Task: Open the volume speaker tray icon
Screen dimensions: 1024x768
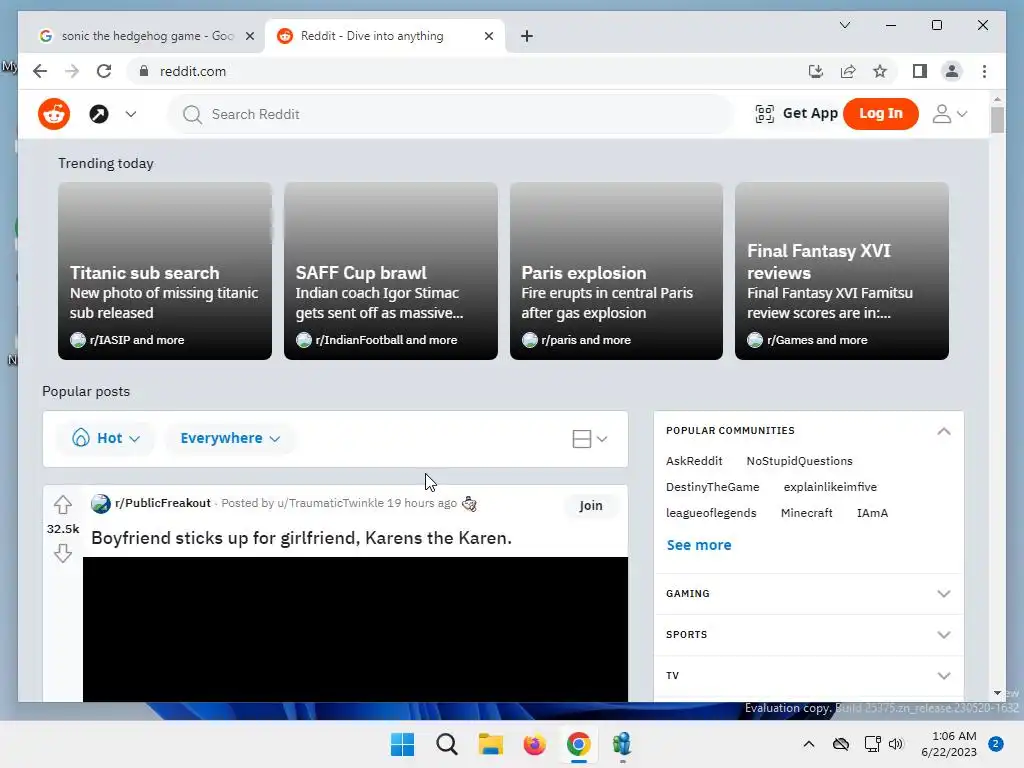Action: [896, 744]
